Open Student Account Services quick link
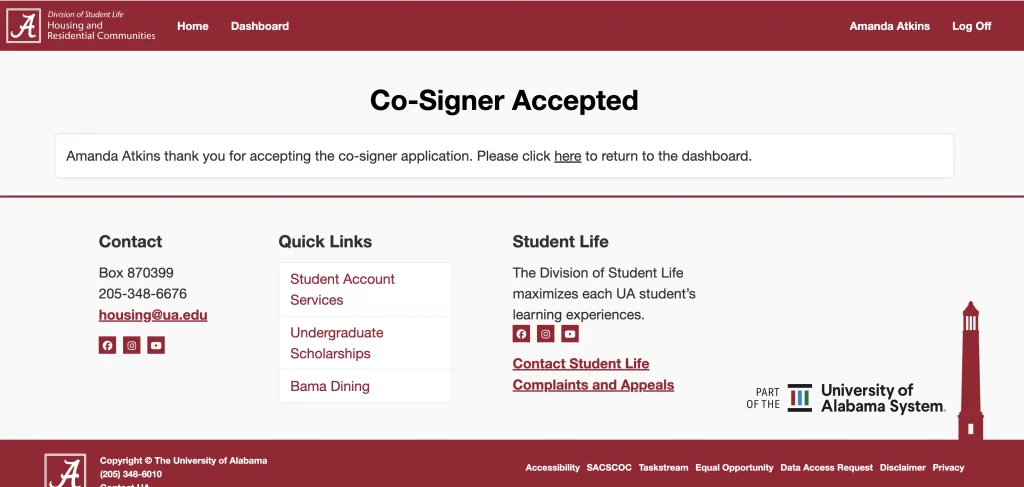 click(343, 289)
